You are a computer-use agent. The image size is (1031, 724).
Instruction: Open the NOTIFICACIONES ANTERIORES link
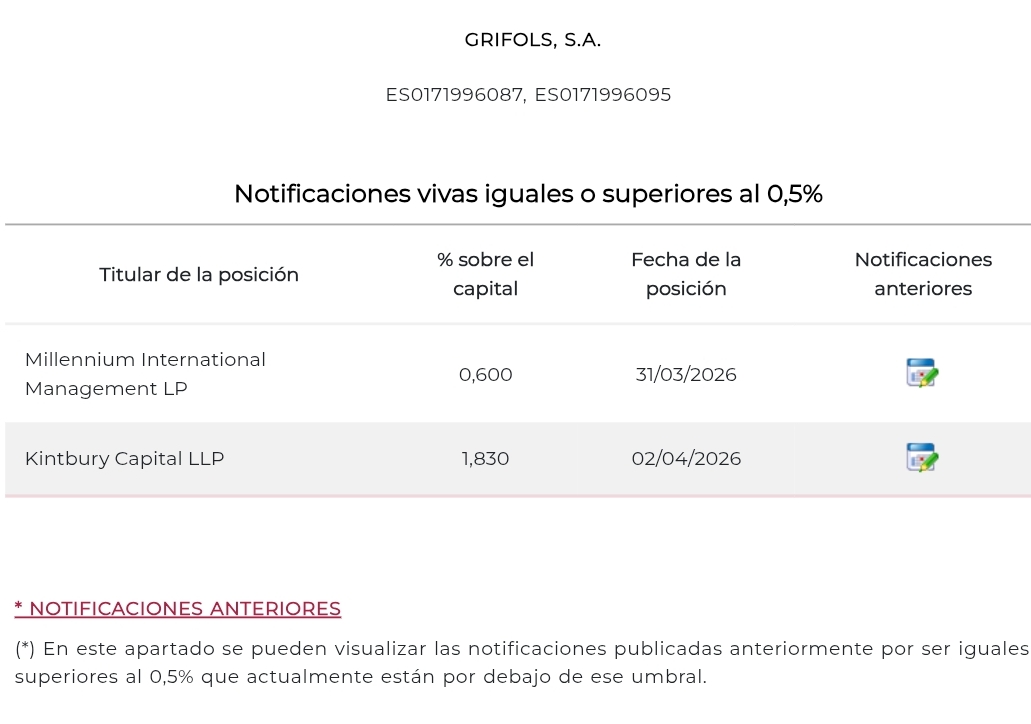177,608
